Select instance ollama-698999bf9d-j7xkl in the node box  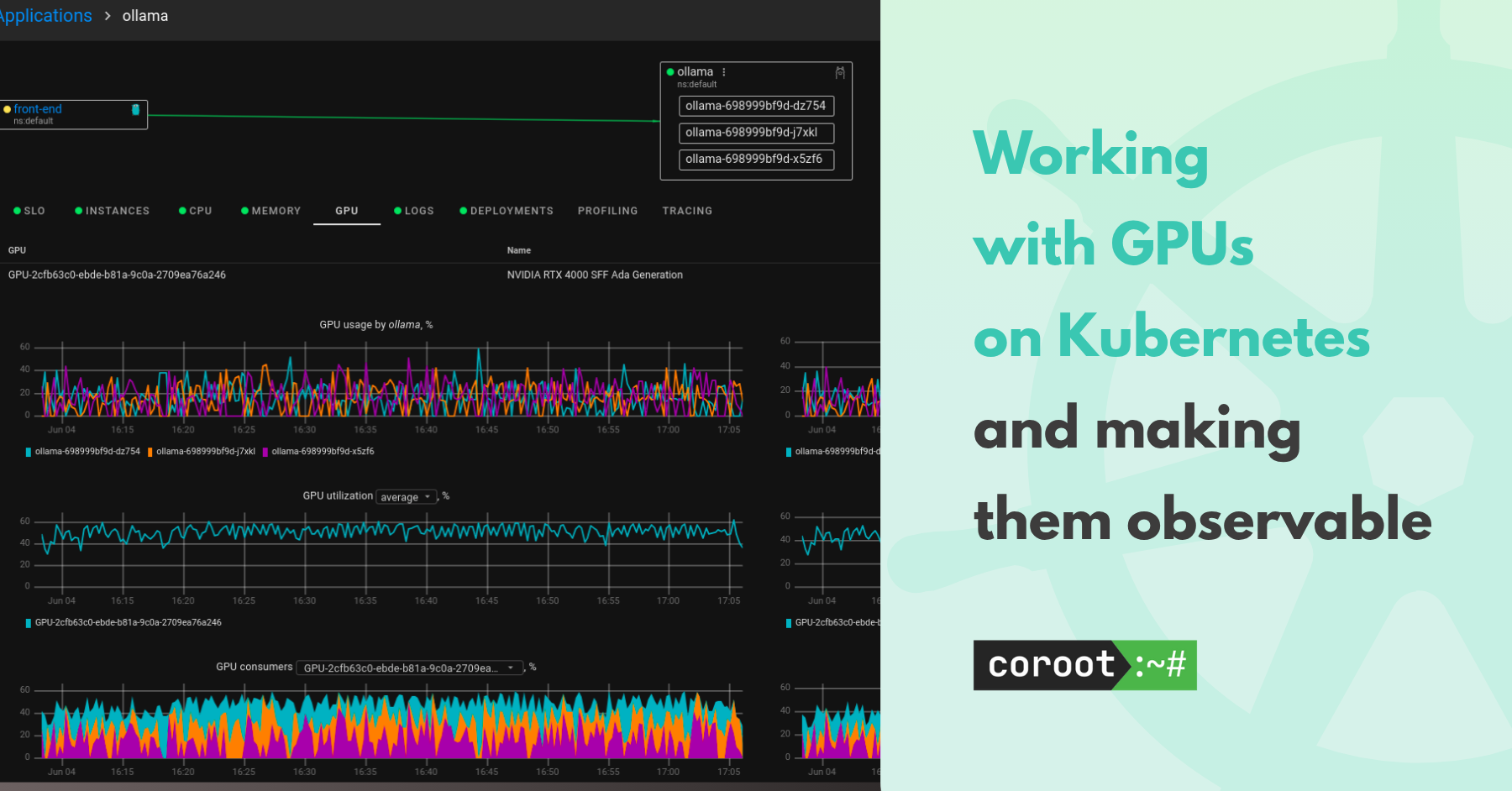point(756,133)
